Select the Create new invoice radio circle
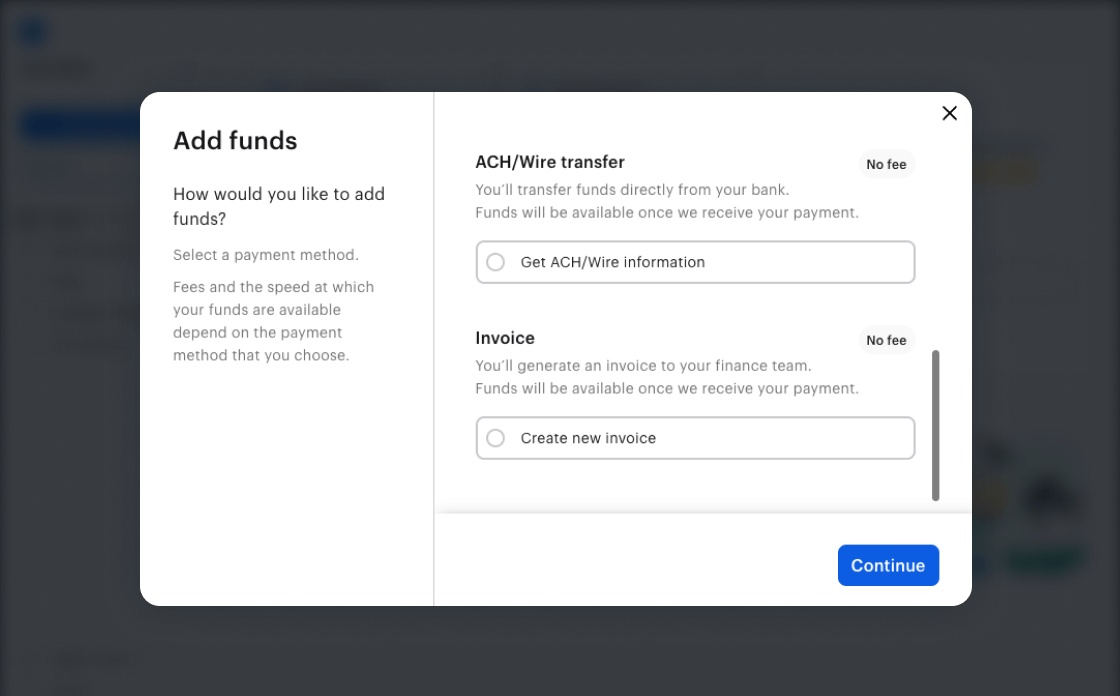This screenshot has height=696, width=1120. point(496,438)
